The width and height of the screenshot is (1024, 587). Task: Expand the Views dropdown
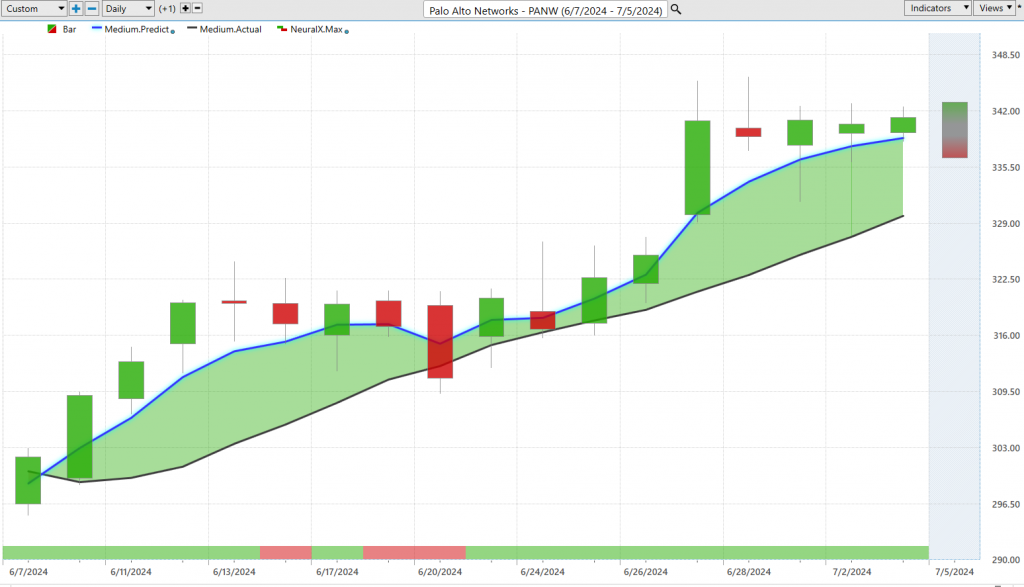pyautogui.click(x=995, y=8)
